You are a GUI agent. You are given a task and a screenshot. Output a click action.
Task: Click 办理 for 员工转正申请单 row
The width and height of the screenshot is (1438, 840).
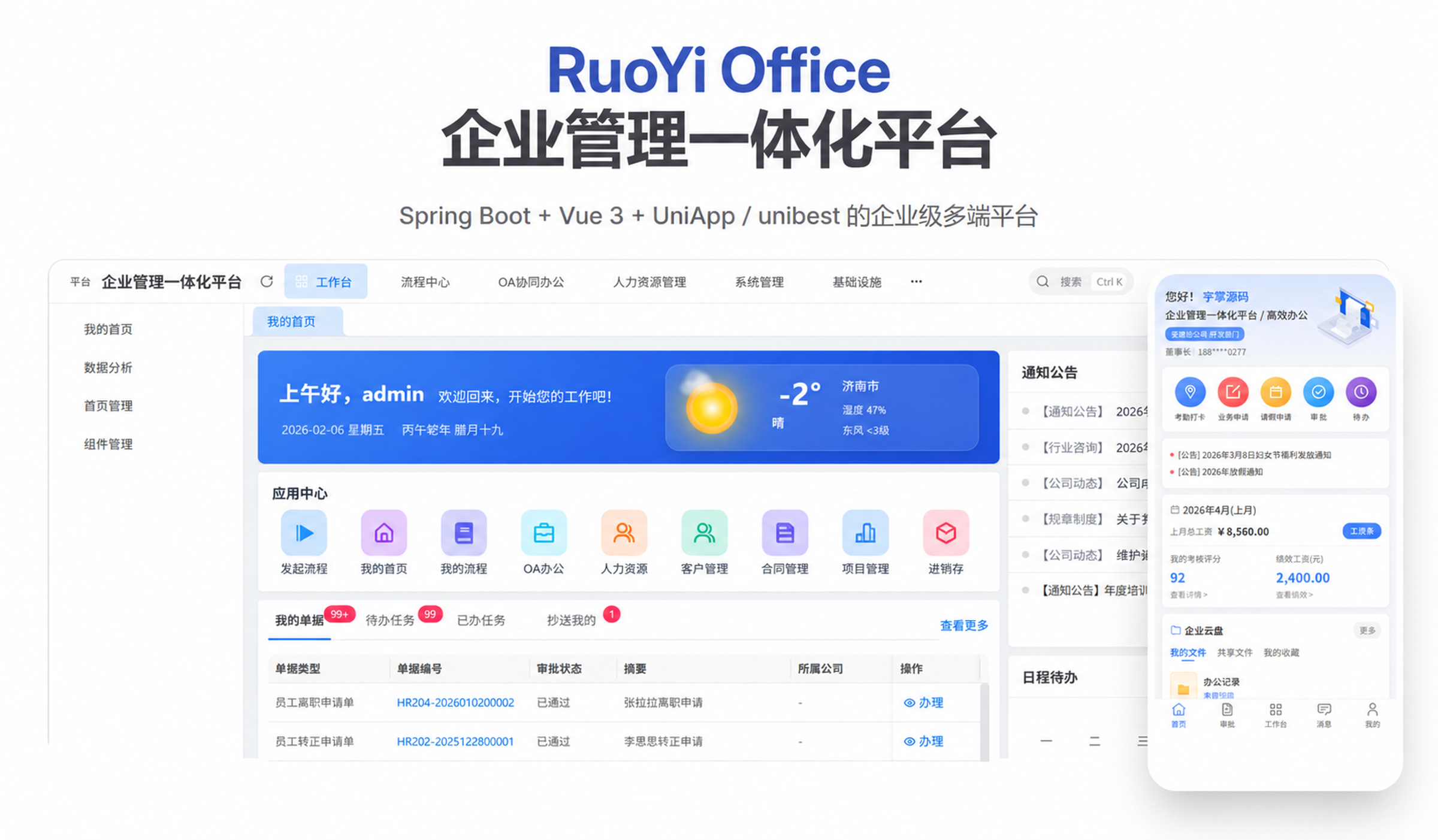tap(923, 742)
